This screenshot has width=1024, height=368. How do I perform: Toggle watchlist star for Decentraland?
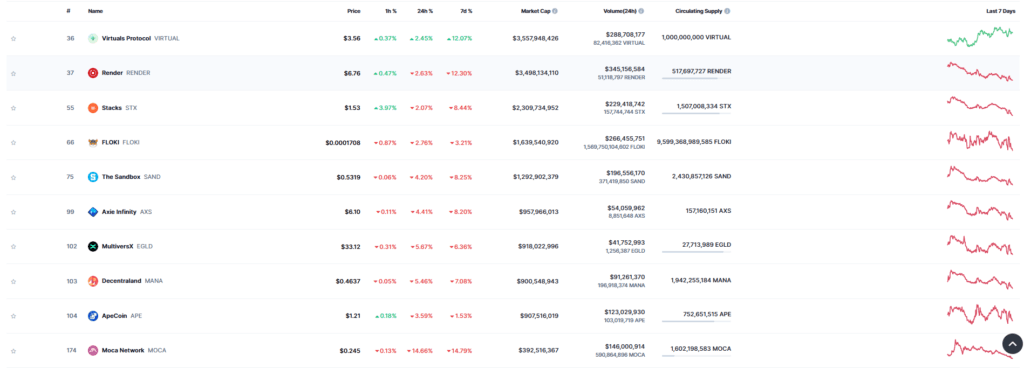[x=13, y=281]
